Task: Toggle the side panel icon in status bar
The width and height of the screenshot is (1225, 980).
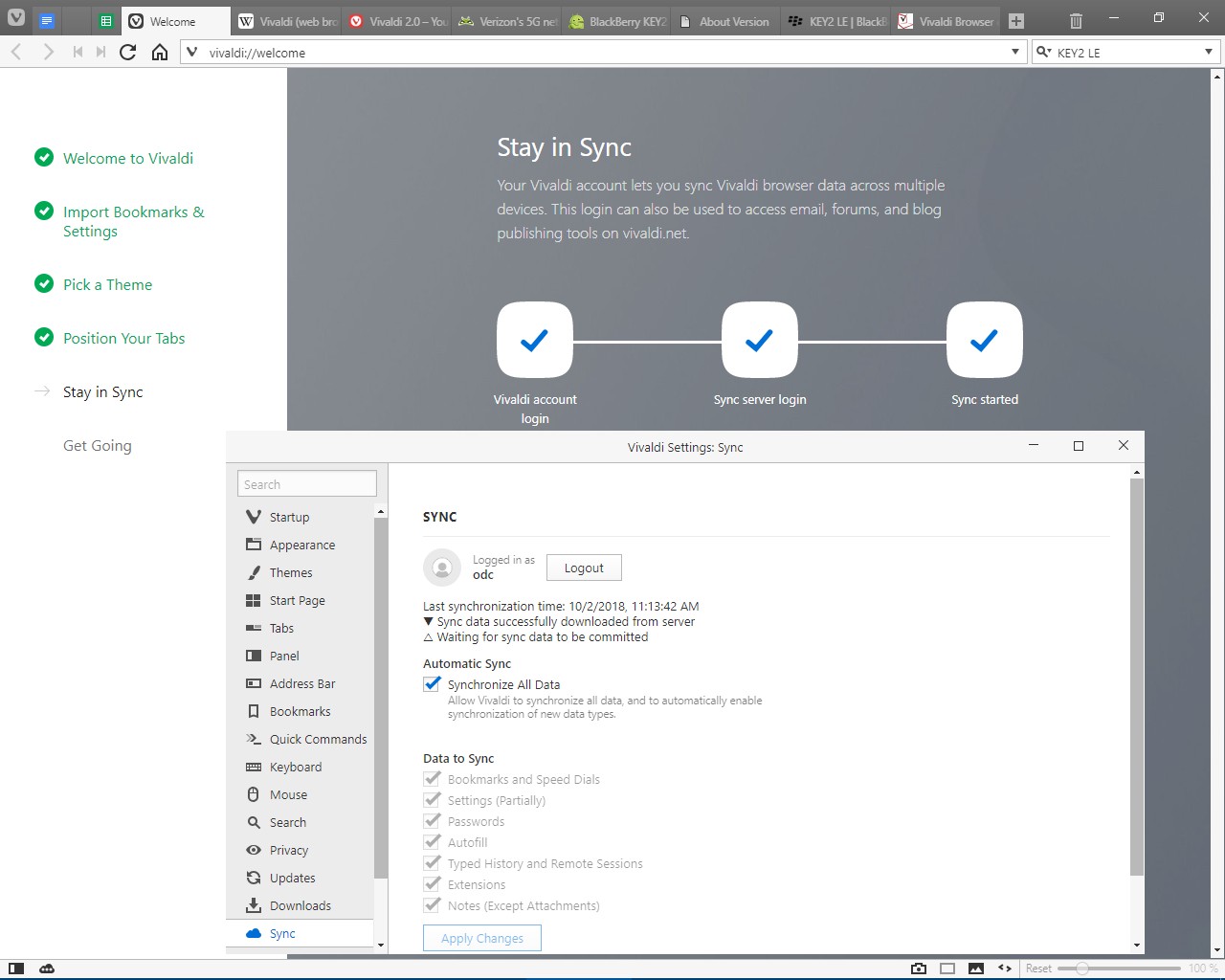Action: (x=16, y=969)
